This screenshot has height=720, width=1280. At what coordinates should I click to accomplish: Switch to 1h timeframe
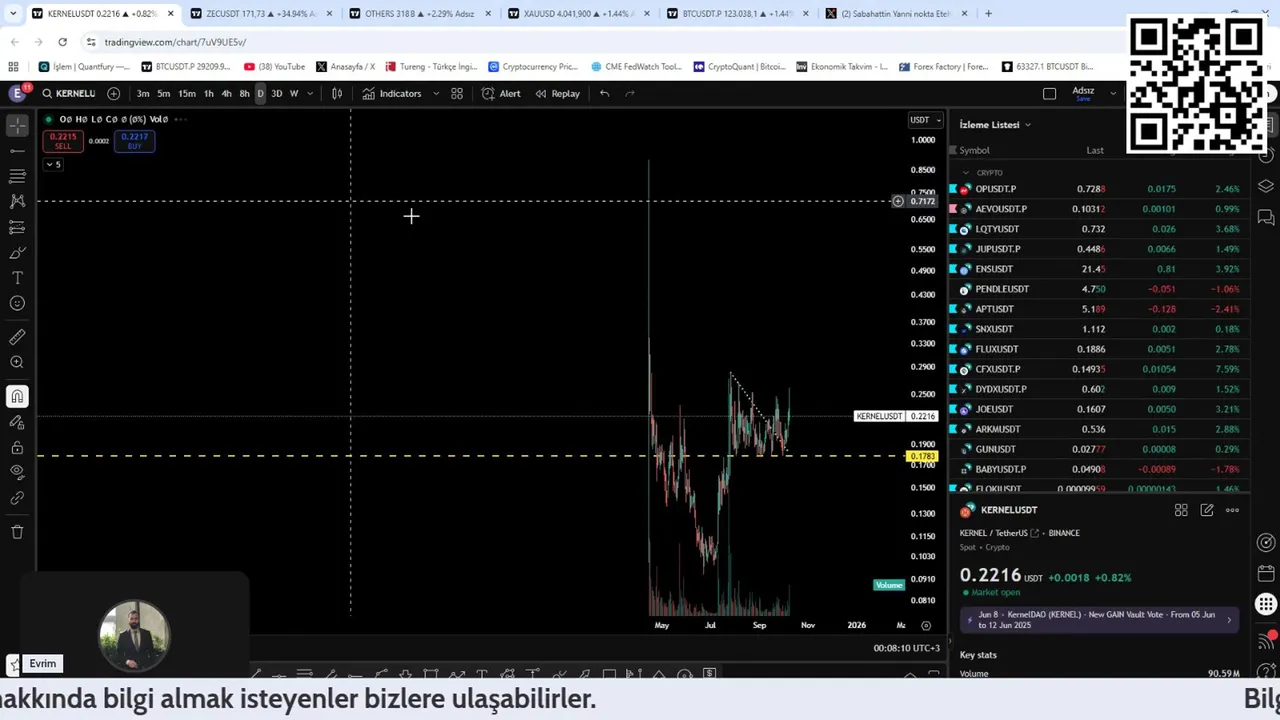click(x=208, y=93)
